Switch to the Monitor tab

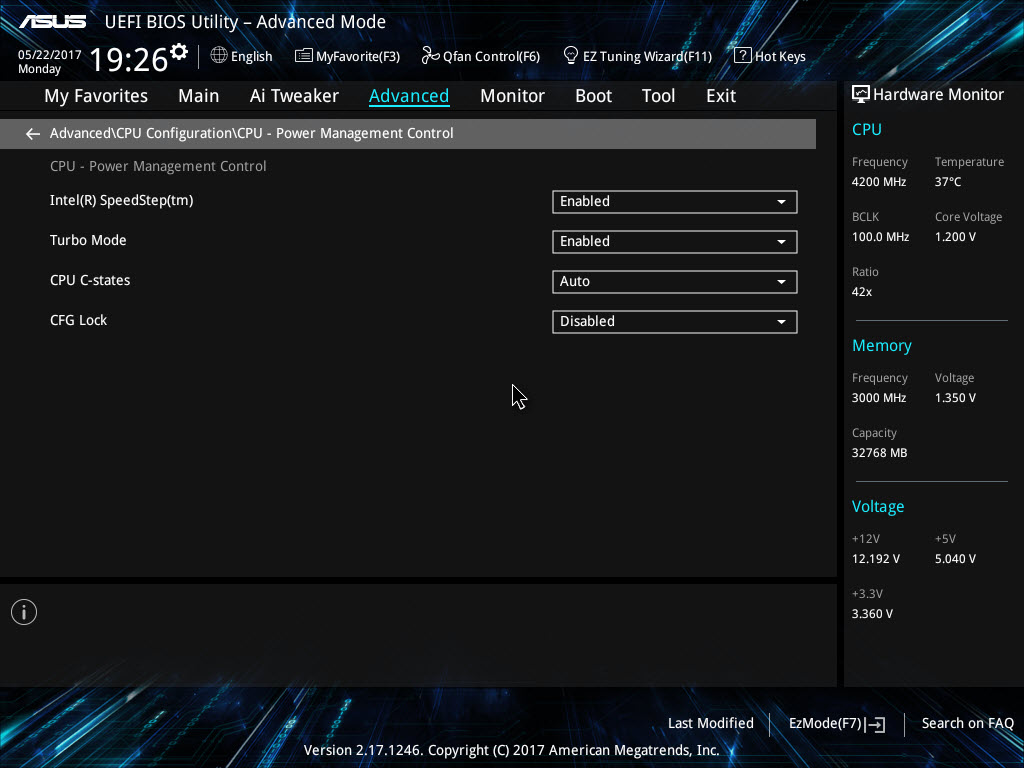512,96
